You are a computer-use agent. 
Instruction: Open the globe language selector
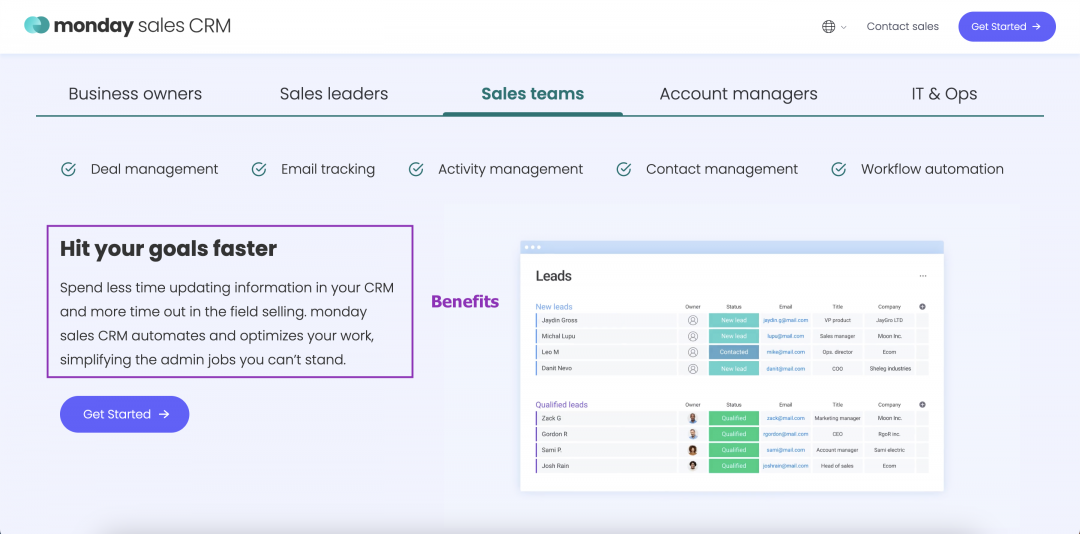[829, 27]
